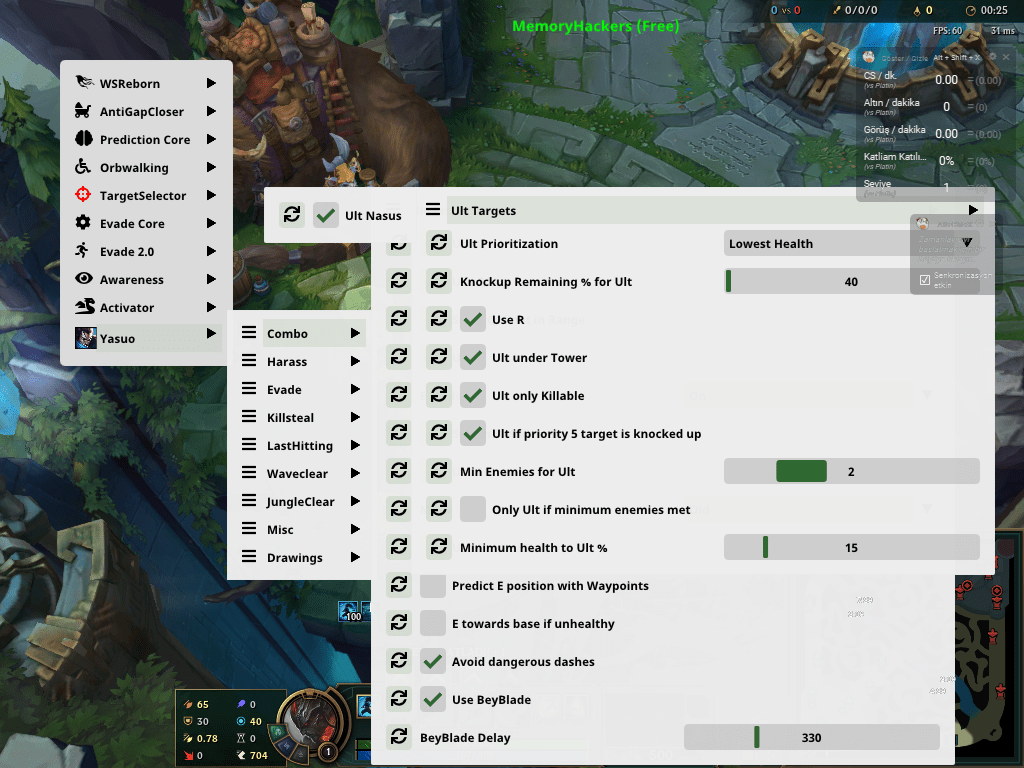Reset the Ult under Tower option

tap(439, 357)
